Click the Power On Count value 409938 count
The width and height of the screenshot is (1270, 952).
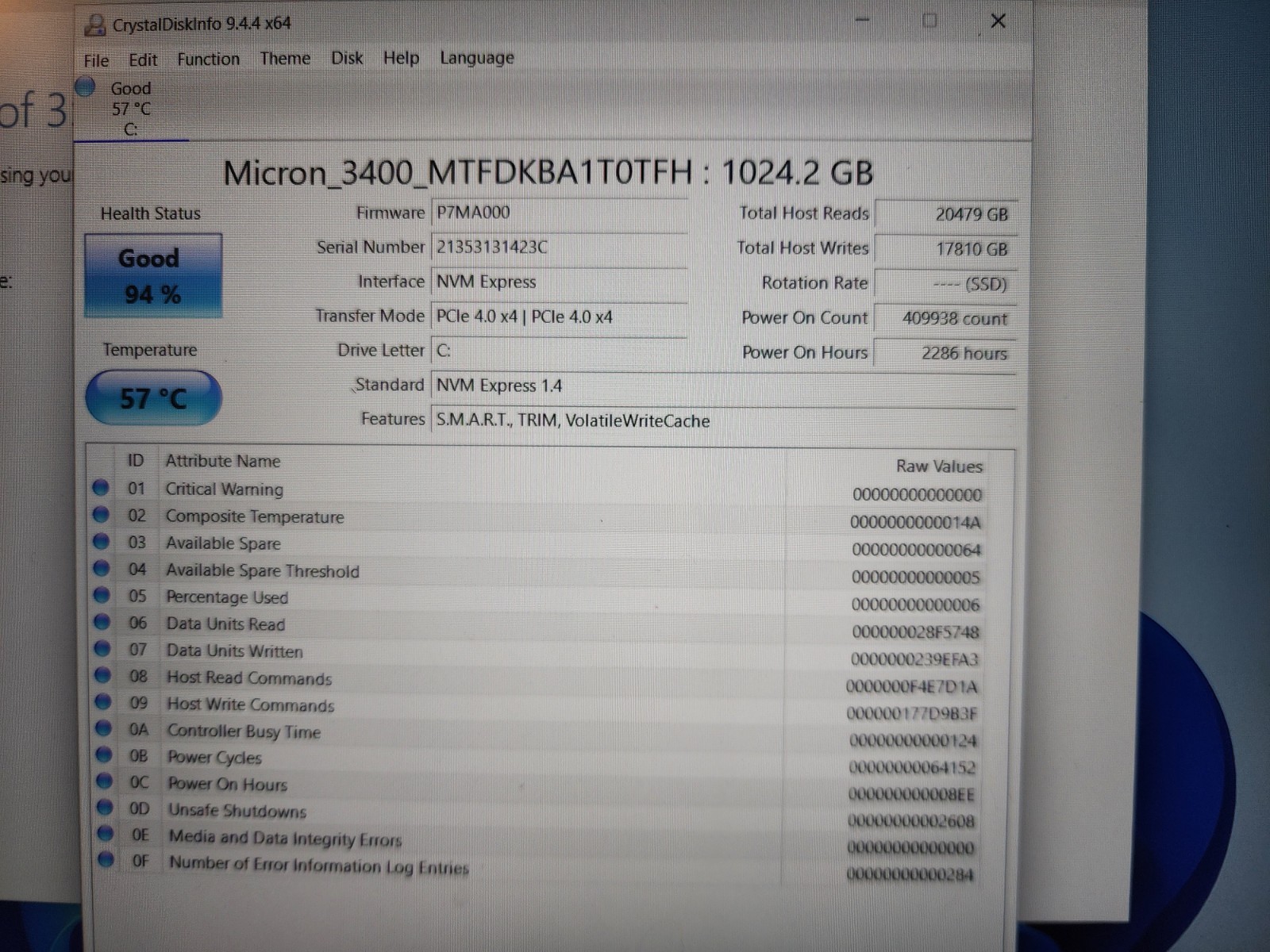coord(945,319)
